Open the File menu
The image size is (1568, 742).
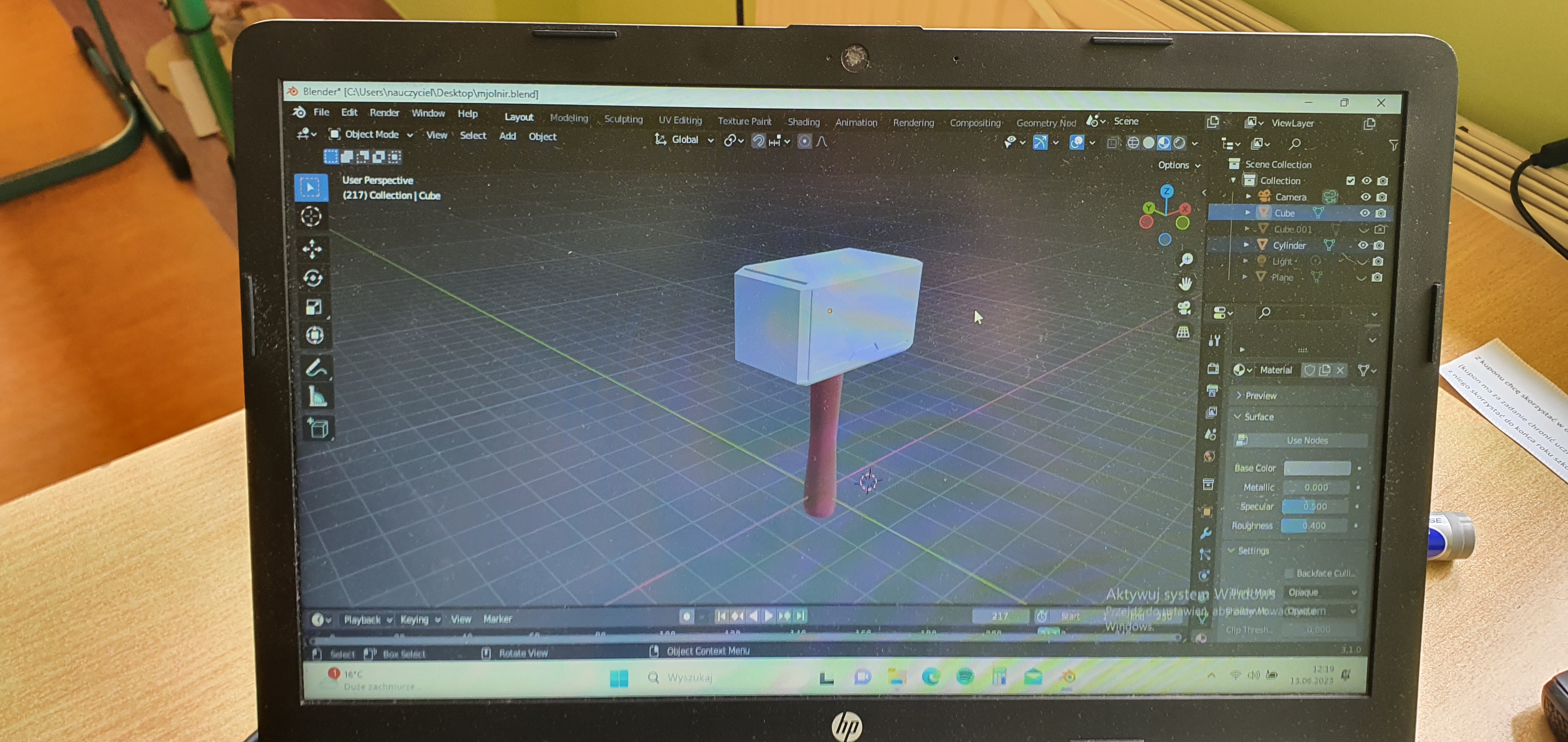321,112
